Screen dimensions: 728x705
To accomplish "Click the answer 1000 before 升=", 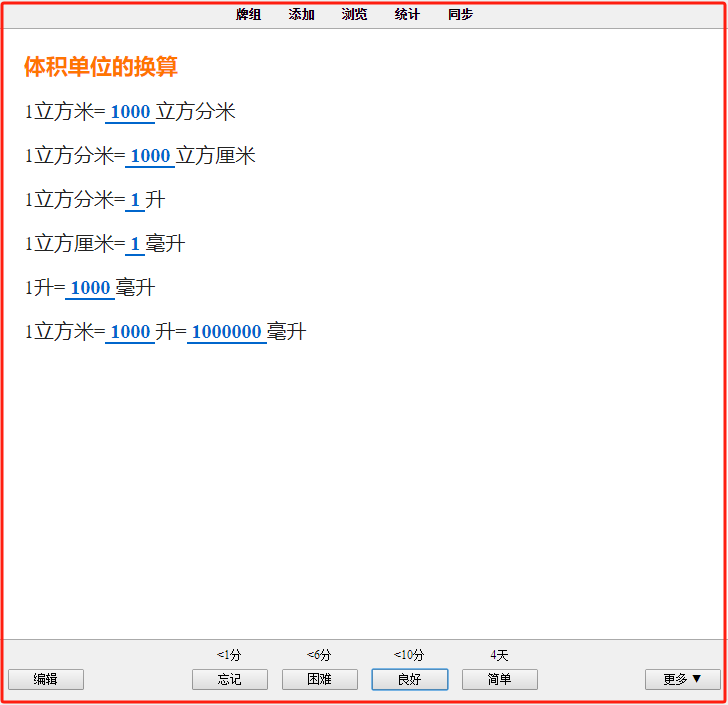I will point(130,332).
